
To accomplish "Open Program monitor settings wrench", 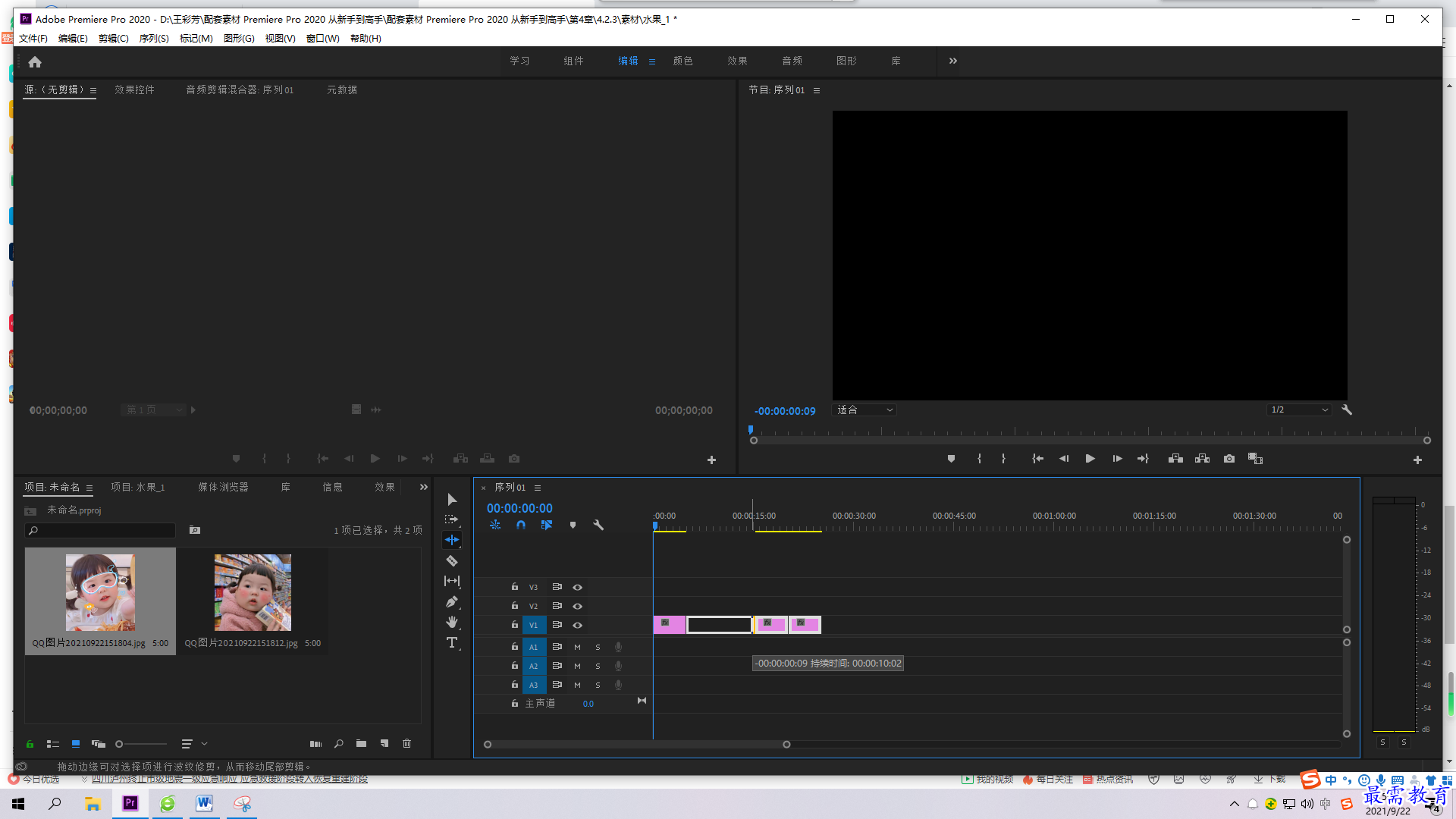I will [1347, 409].
